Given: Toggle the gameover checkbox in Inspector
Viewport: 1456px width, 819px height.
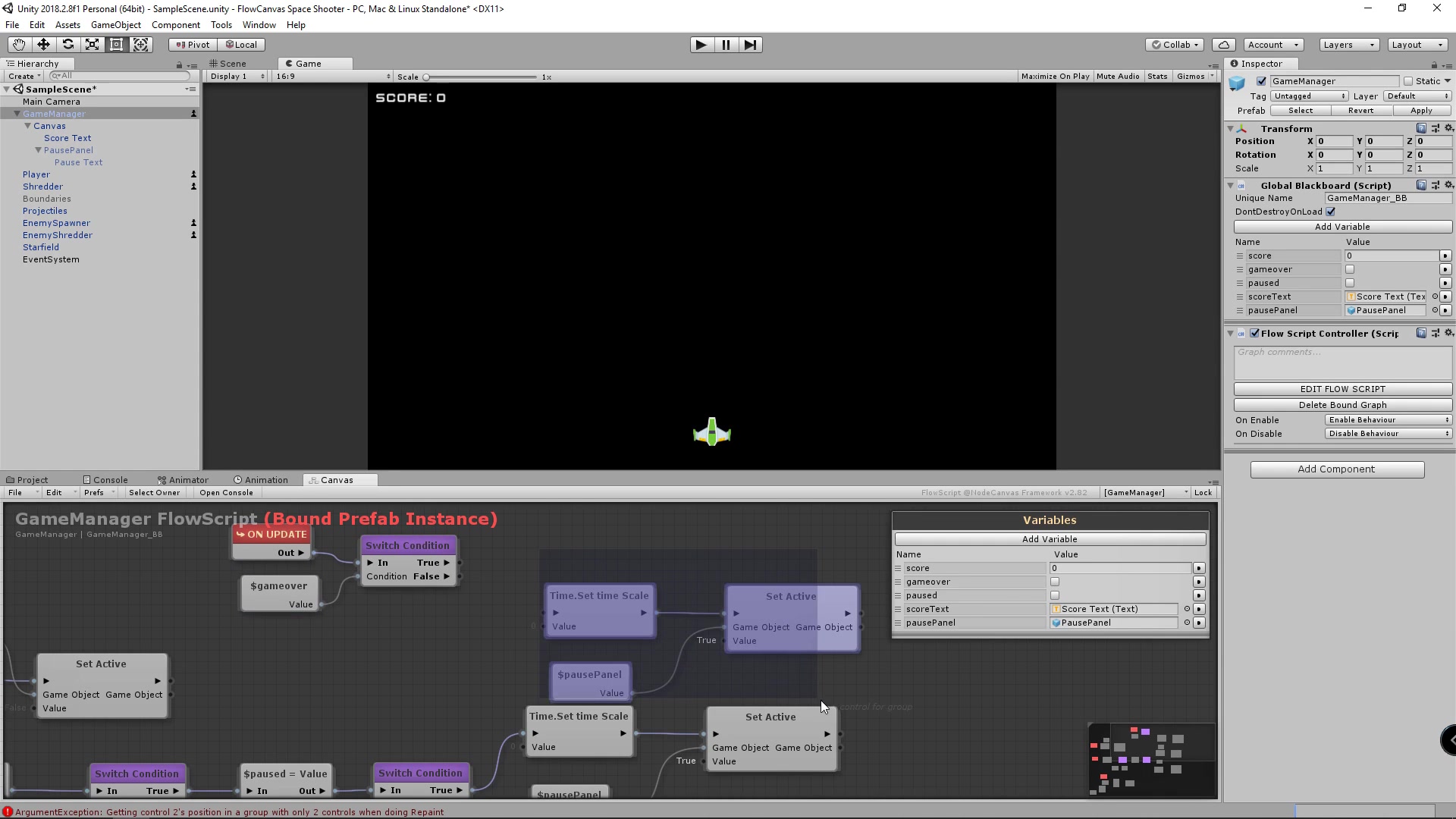Looking at the screenshot, I should click(x=1350, y=269).
